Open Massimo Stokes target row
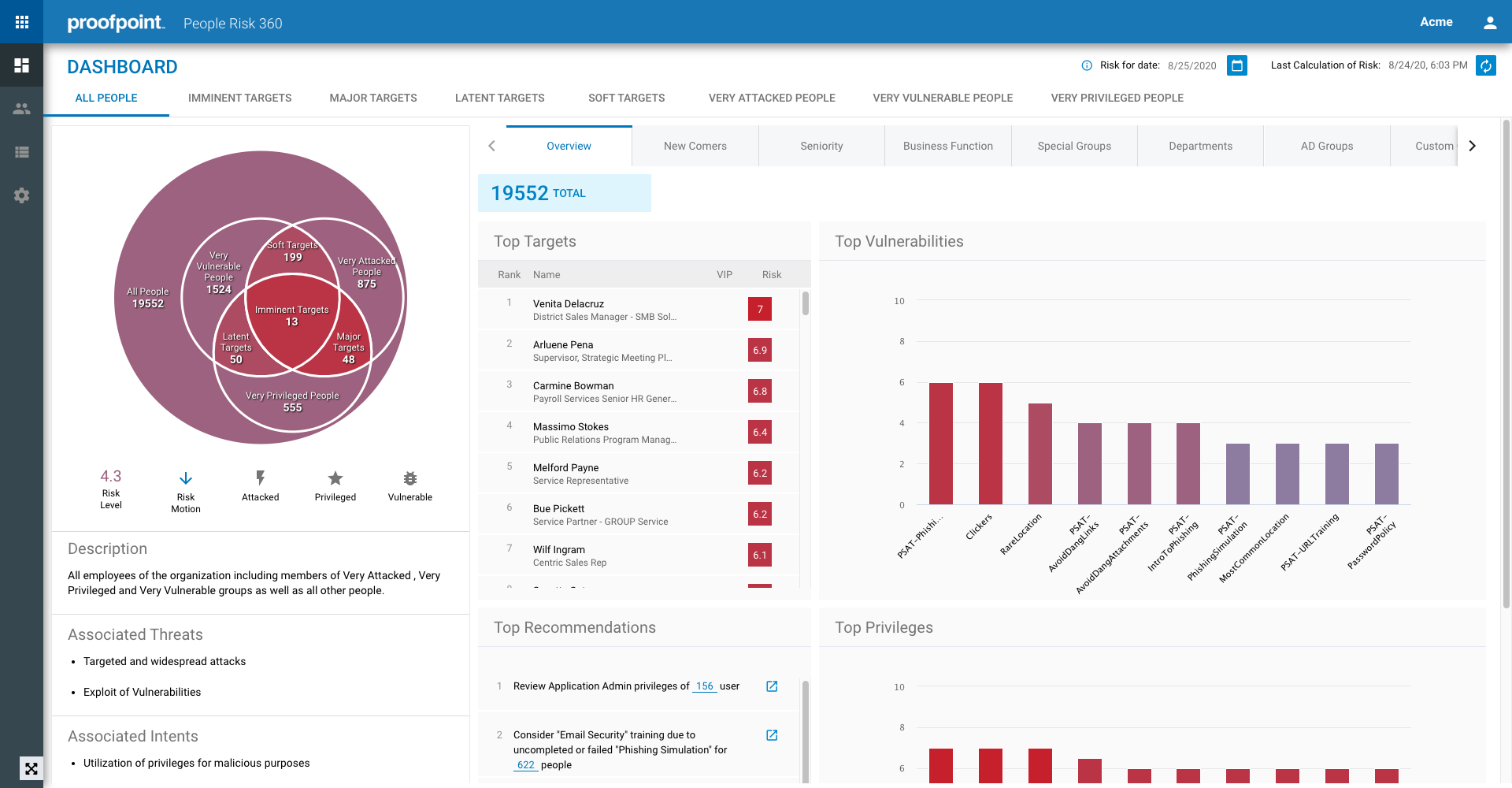The width and height of the screenshot is (1512, 788). (639, 432)
